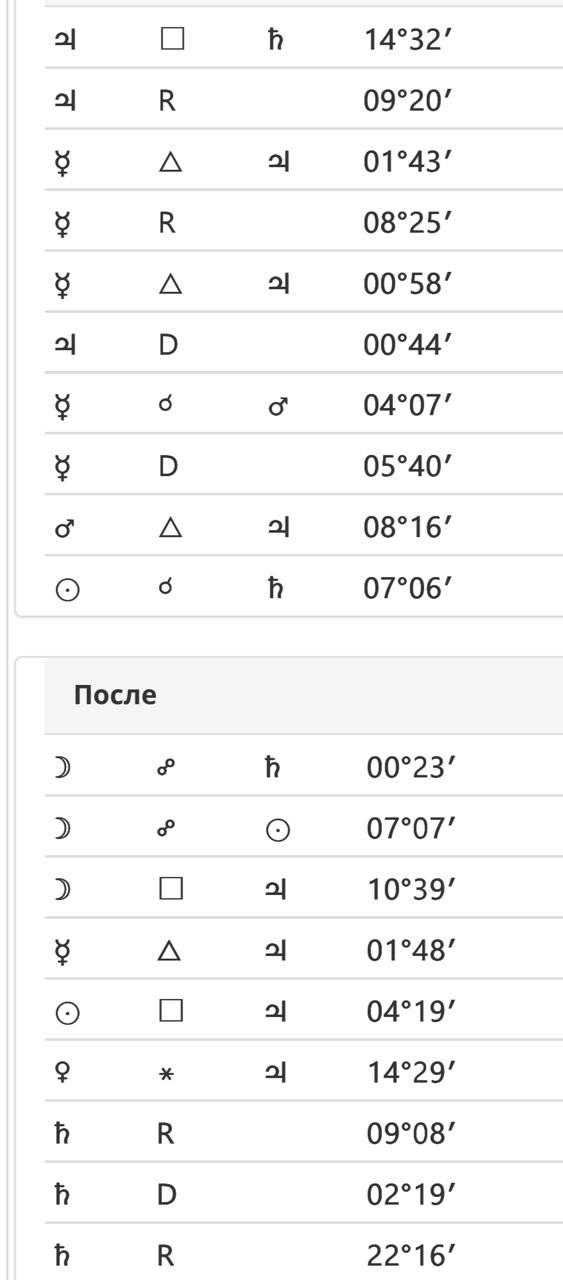Click the Sun symbol in the 07°06′ row
Image resolution: width=563 pixels, height=1280 pixels.
click(x=66, y=589)
